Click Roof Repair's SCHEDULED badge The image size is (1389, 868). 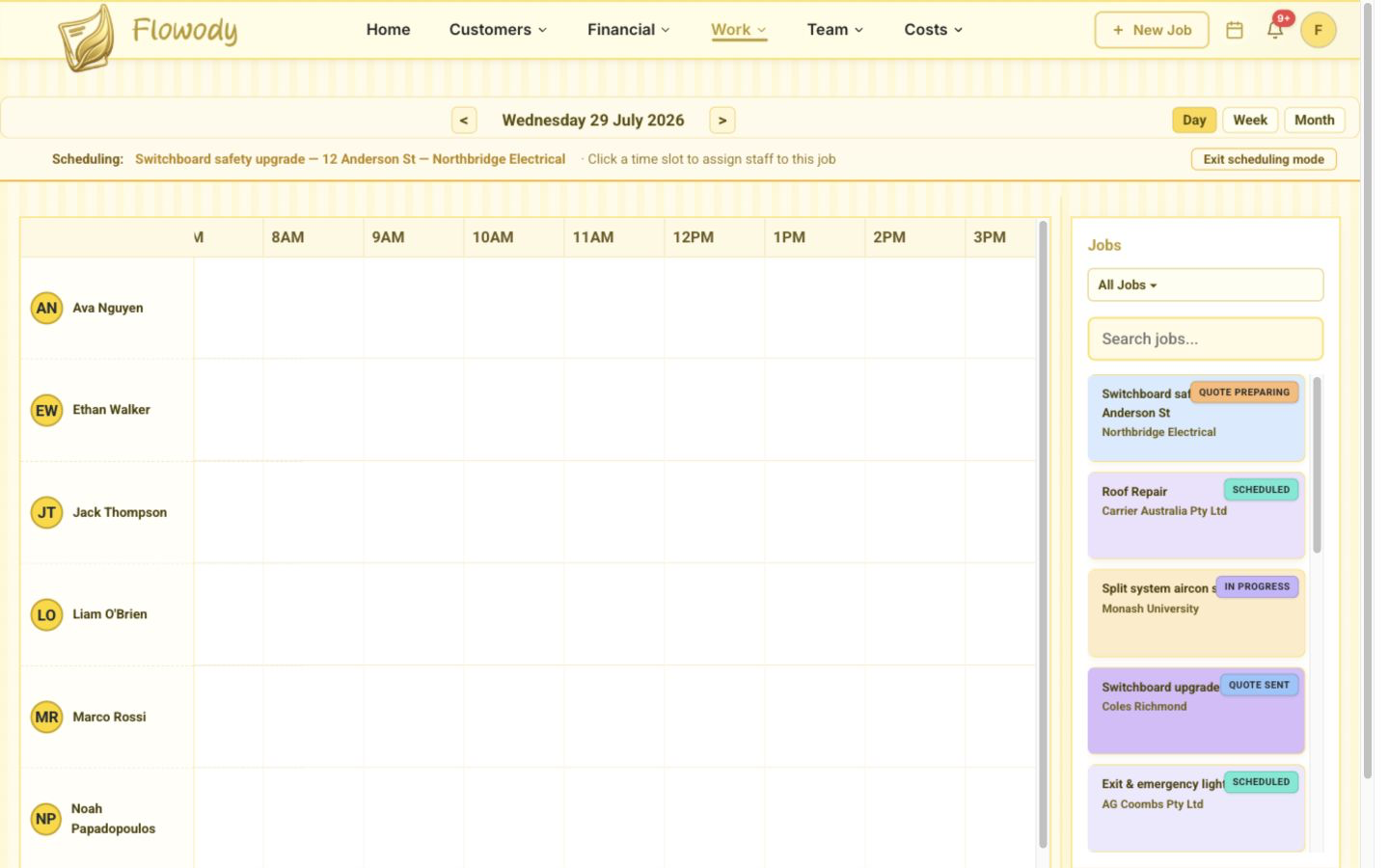pos(1261,490)
